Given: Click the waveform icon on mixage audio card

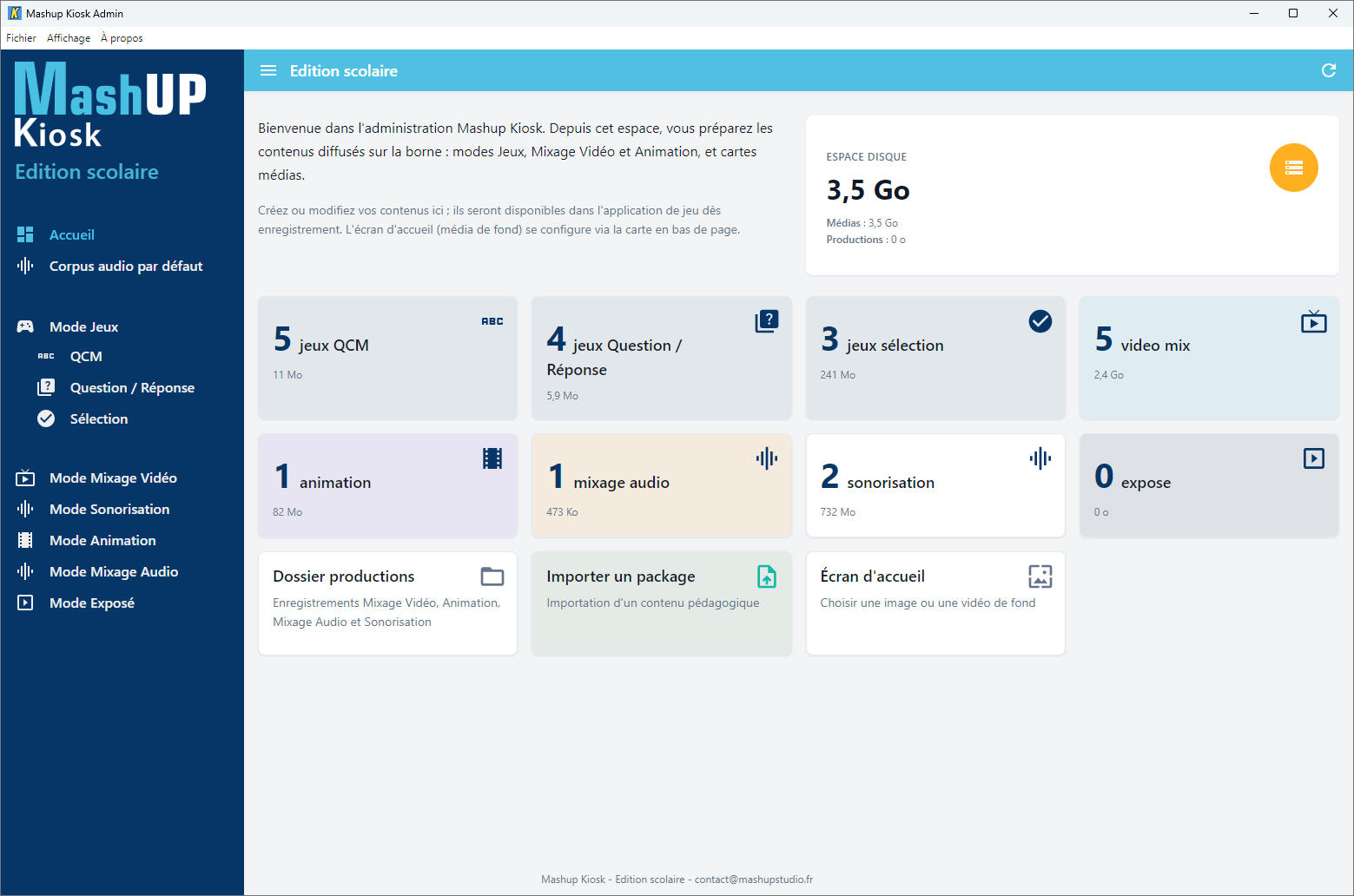Looking at the screenshot, I should [x=767, y=458].
